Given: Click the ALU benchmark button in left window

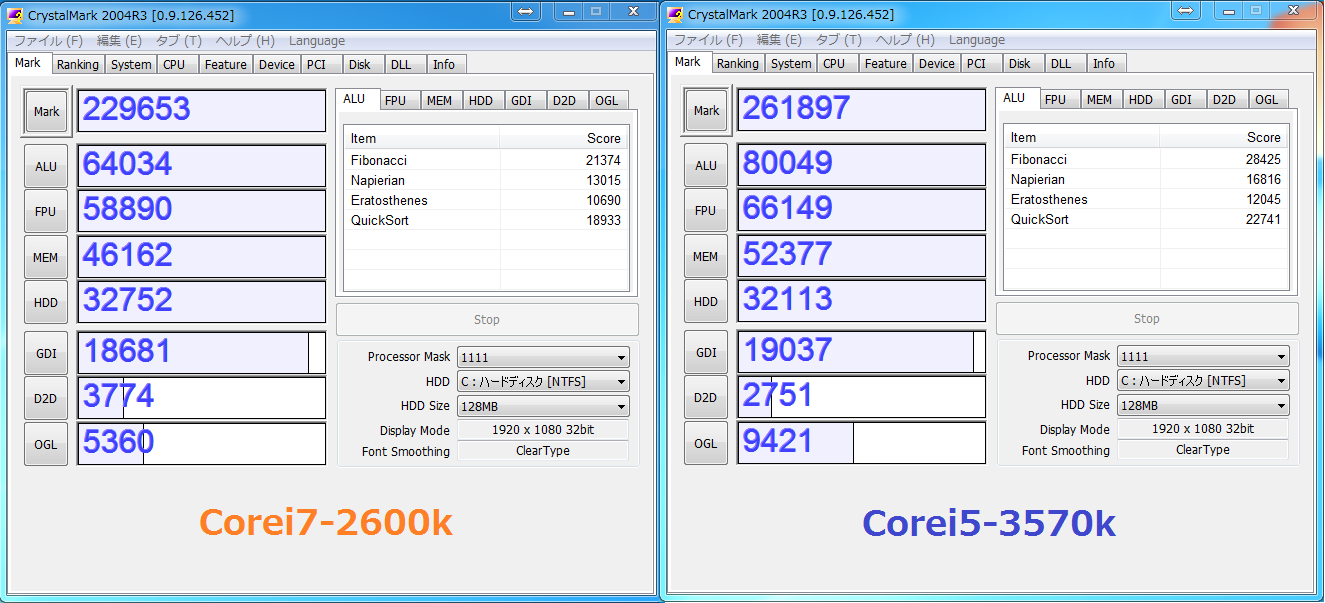Looking at the screenshot, I should point(46,167).
